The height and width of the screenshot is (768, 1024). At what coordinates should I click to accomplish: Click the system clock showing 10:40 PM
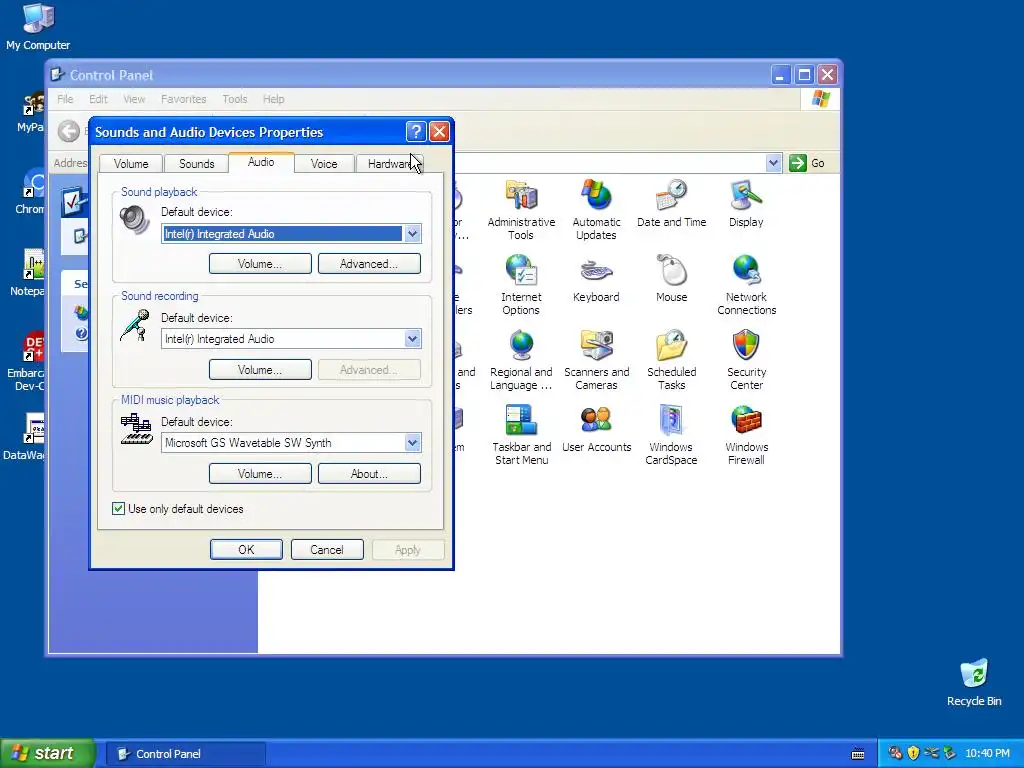tap(987, 754)
